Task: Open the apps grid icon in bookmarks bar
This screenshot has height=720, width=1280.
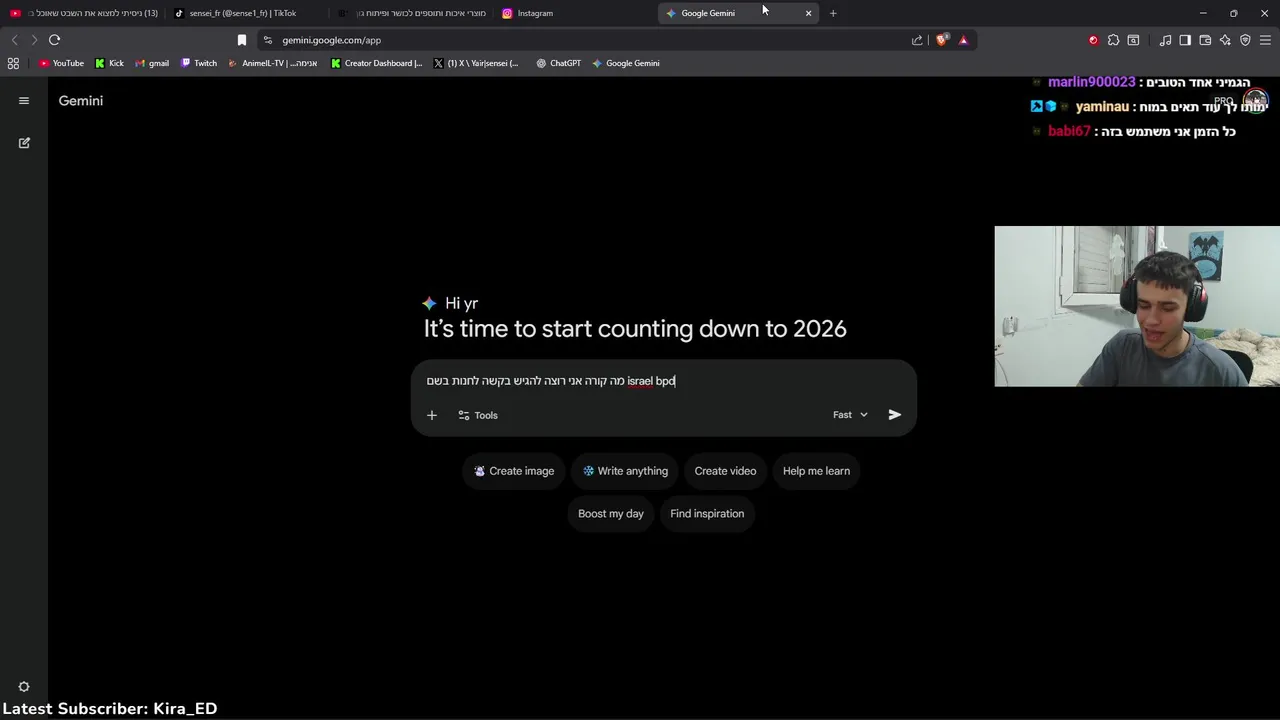Action: pos(13,63)
